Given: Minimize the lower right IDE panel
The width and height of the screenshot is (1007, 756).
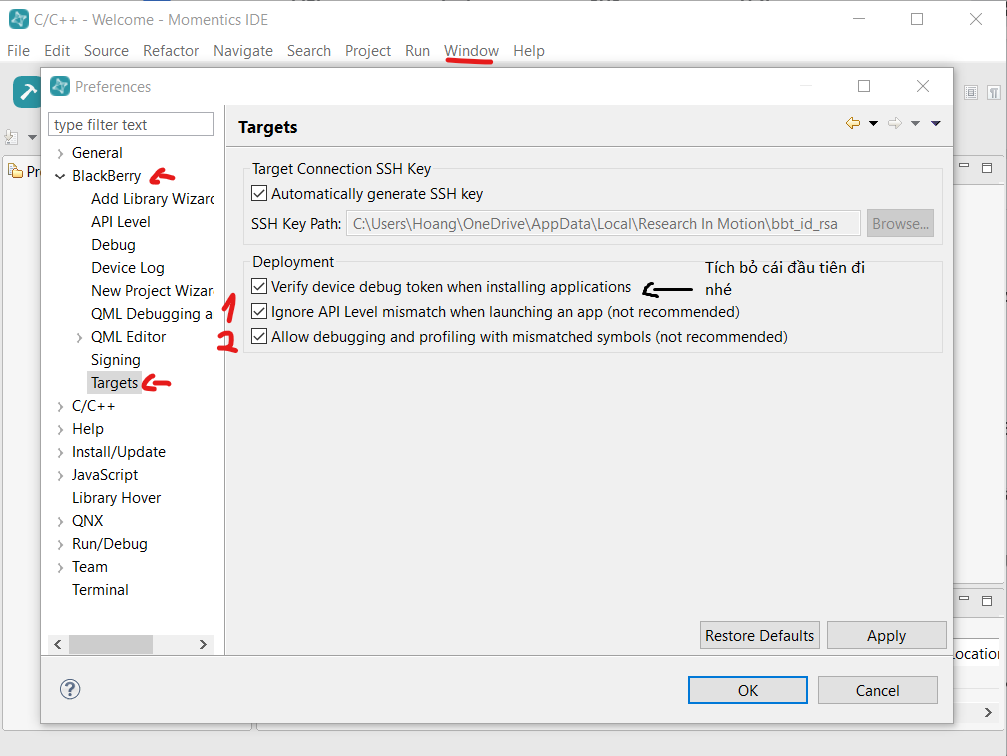Looking at the screenshot, I should pos(964,598).
